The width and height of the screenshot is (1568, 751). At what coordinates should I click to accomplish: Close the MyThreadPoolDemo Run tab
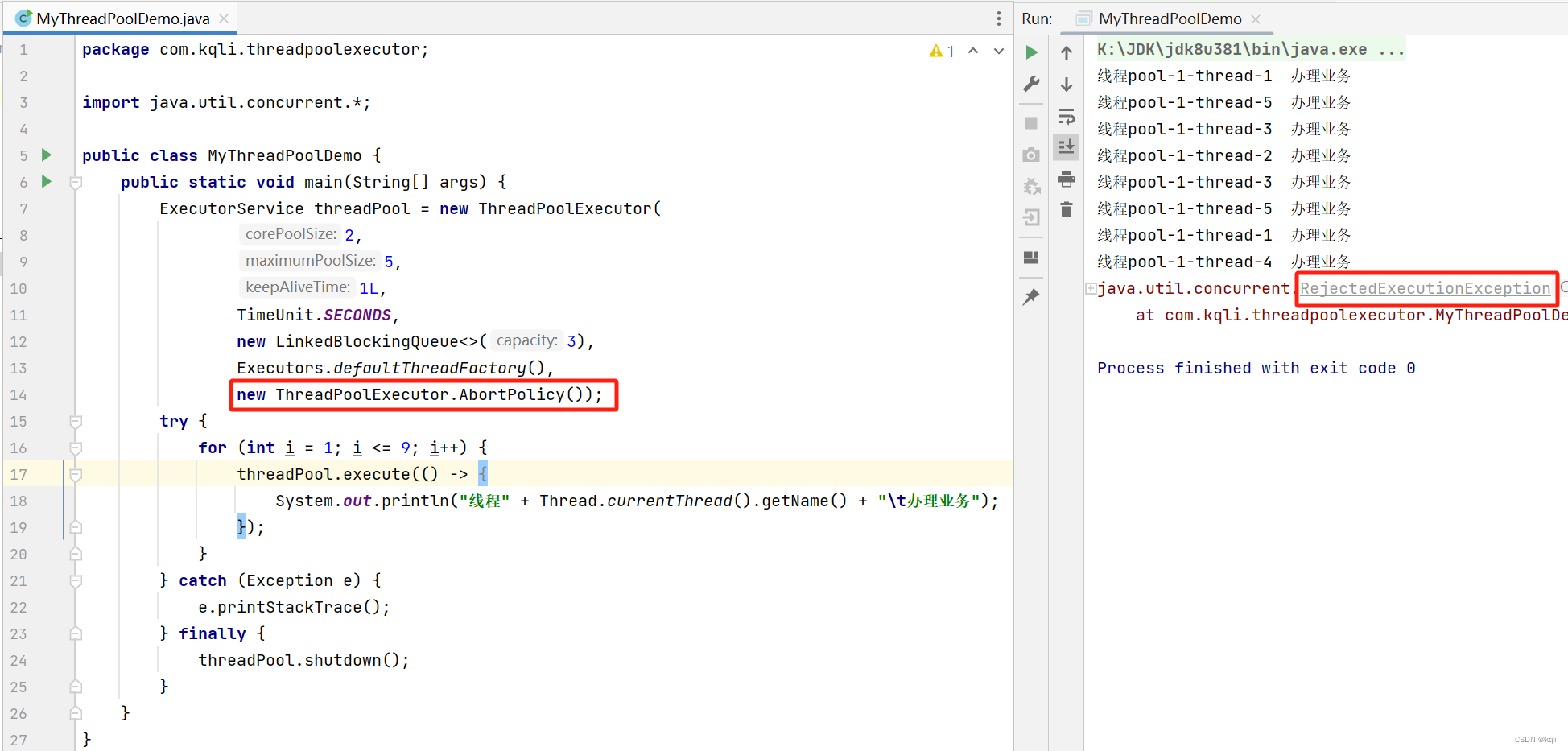click(1256, 19)
